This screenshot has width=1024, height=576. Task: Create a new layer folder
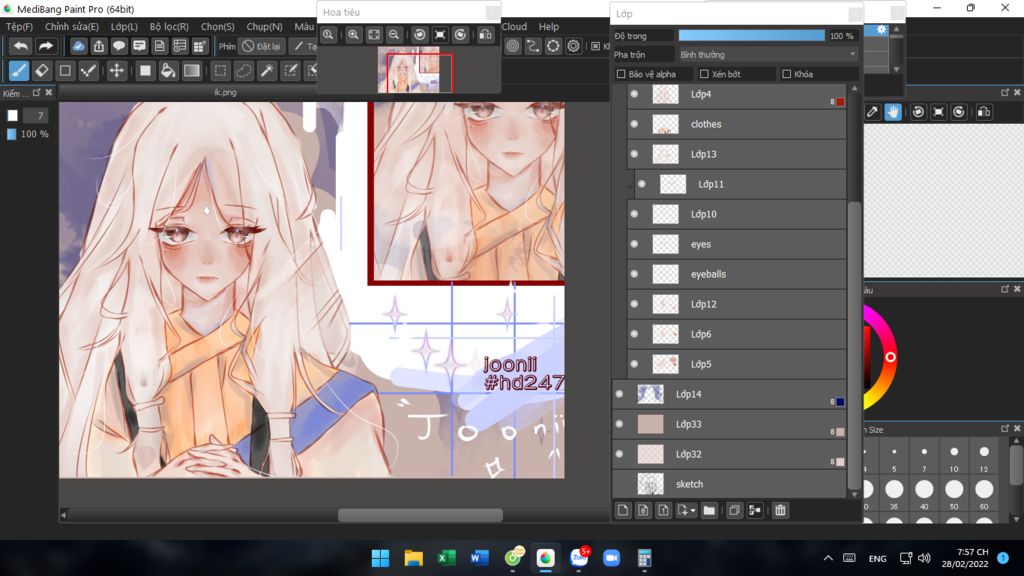click(709, 510)
